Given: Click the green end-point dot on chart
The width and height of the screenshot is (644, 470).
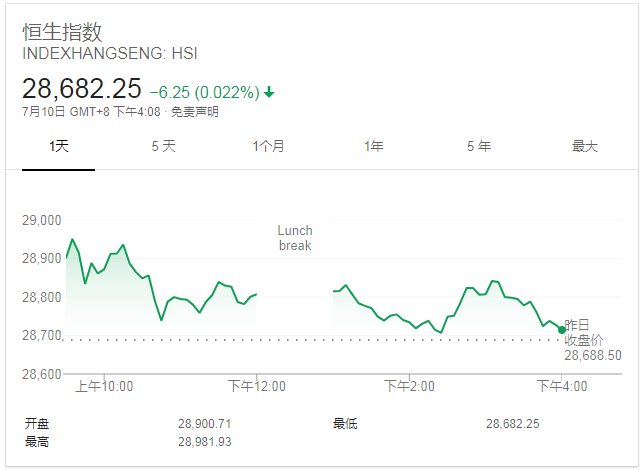Looking at the screenshot, I should (x=562, y=329).
